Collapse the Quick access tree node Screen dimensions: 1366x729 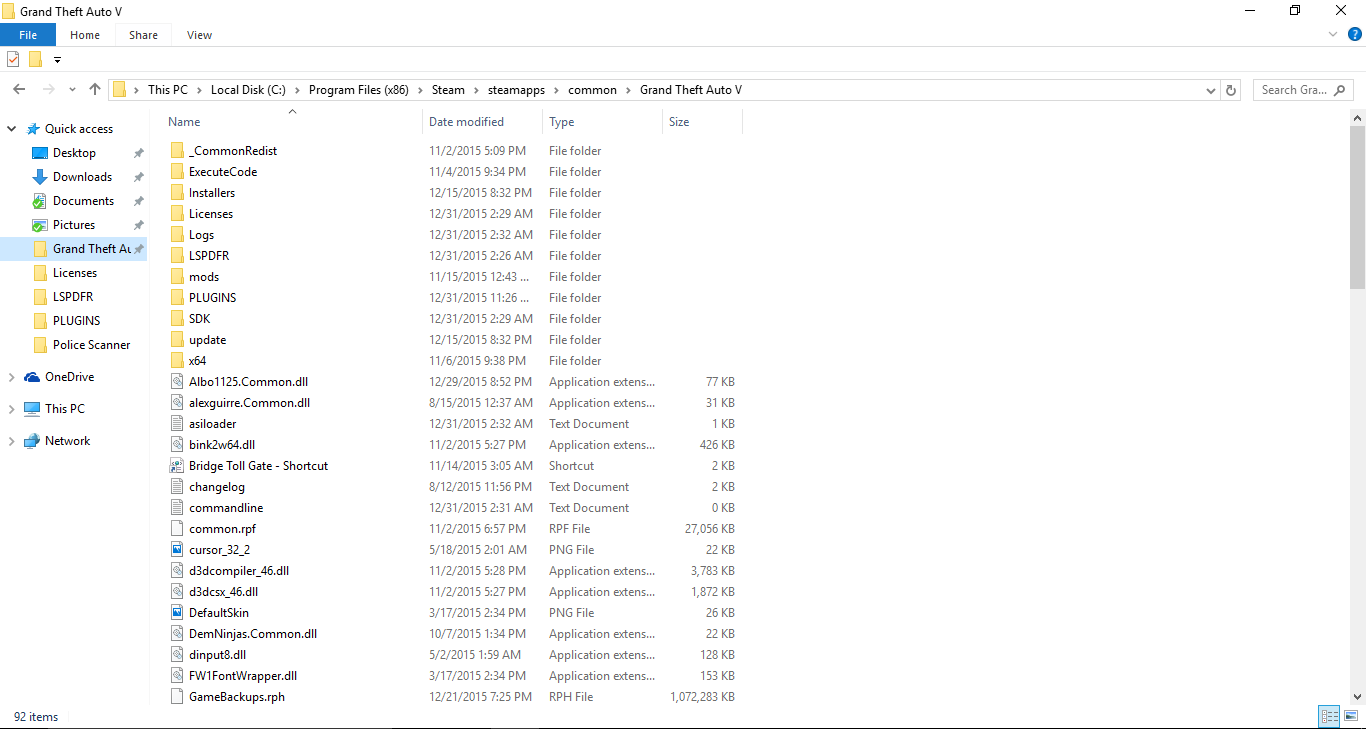(12, 129)
